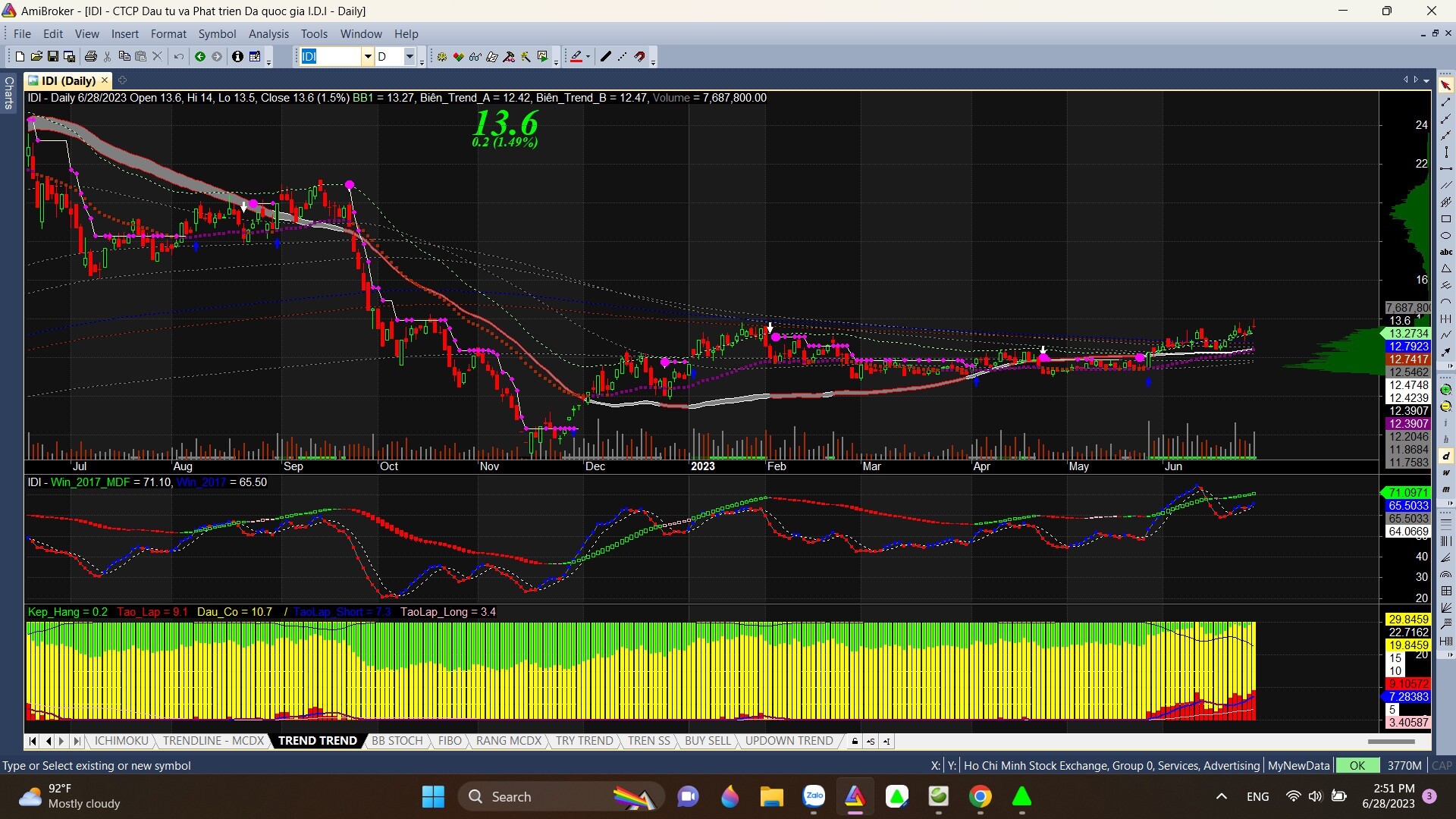
Task: Switch to the UPDOWN TREND sheet tab
Action: [789, 741]
